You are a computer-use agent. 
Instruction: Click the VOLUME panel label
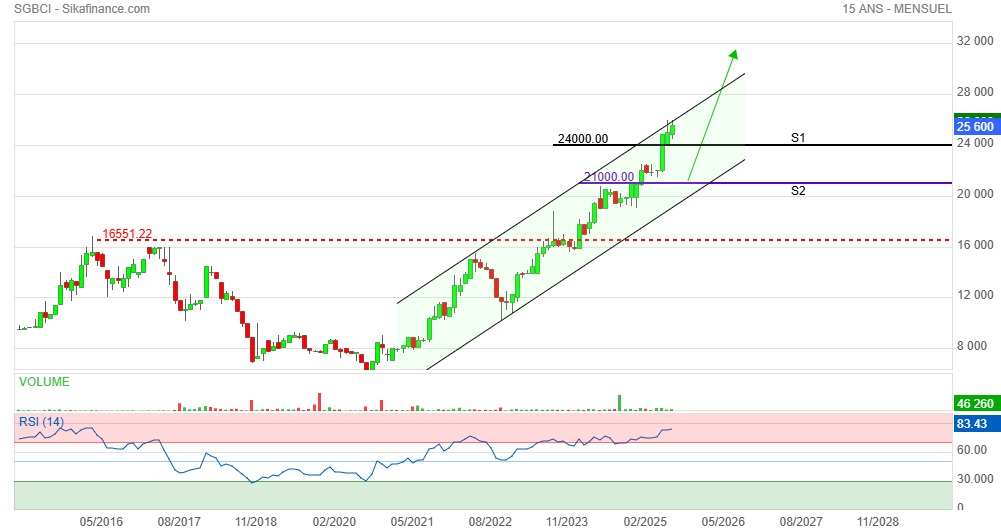pos(44,381)
